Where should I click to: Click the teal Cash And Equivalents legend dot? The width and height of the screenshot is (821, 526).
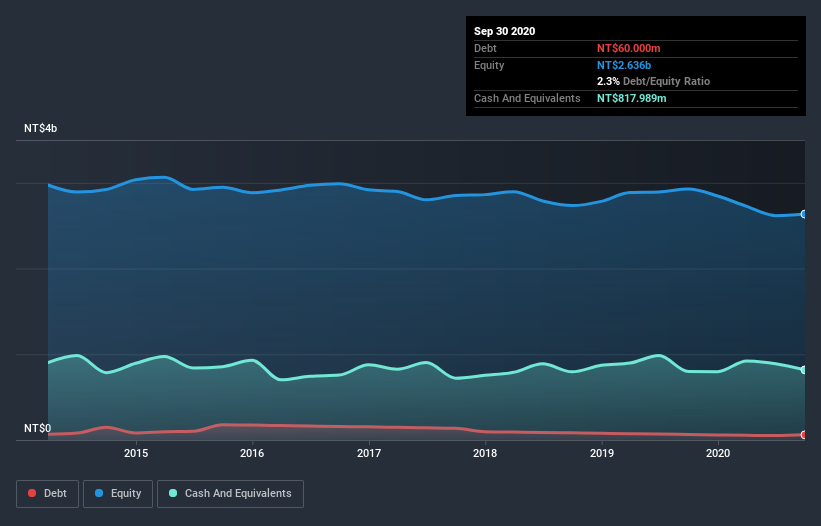click(x=173, y=493)
